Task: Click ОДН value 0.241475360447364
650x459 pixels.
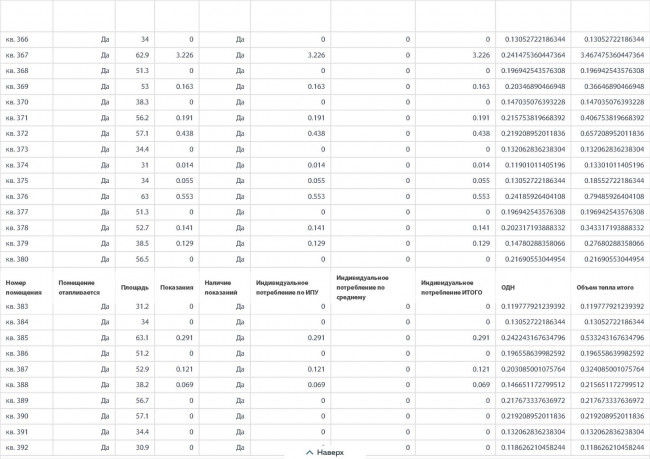Action: click(533, 55)
